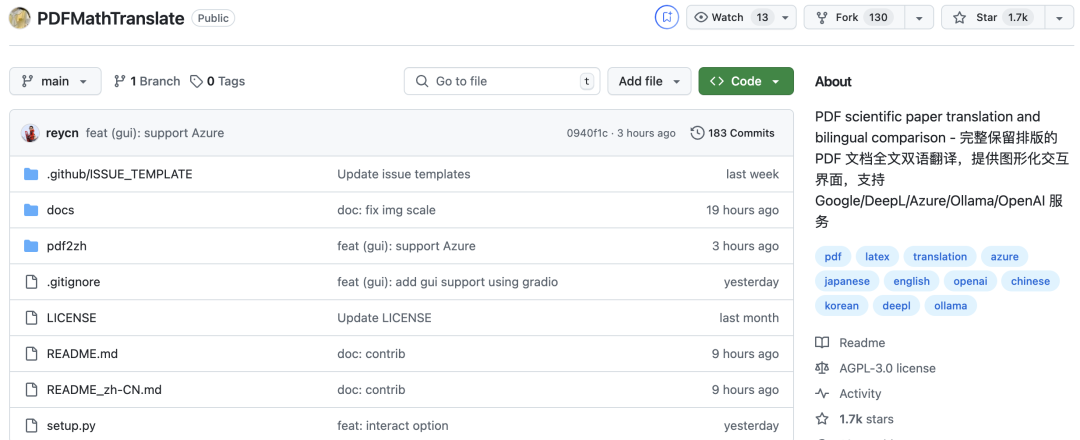Viewport: 1080px width, 440px height.
Task: Open the 1 Branch view
Action: (x=147, y=81)
